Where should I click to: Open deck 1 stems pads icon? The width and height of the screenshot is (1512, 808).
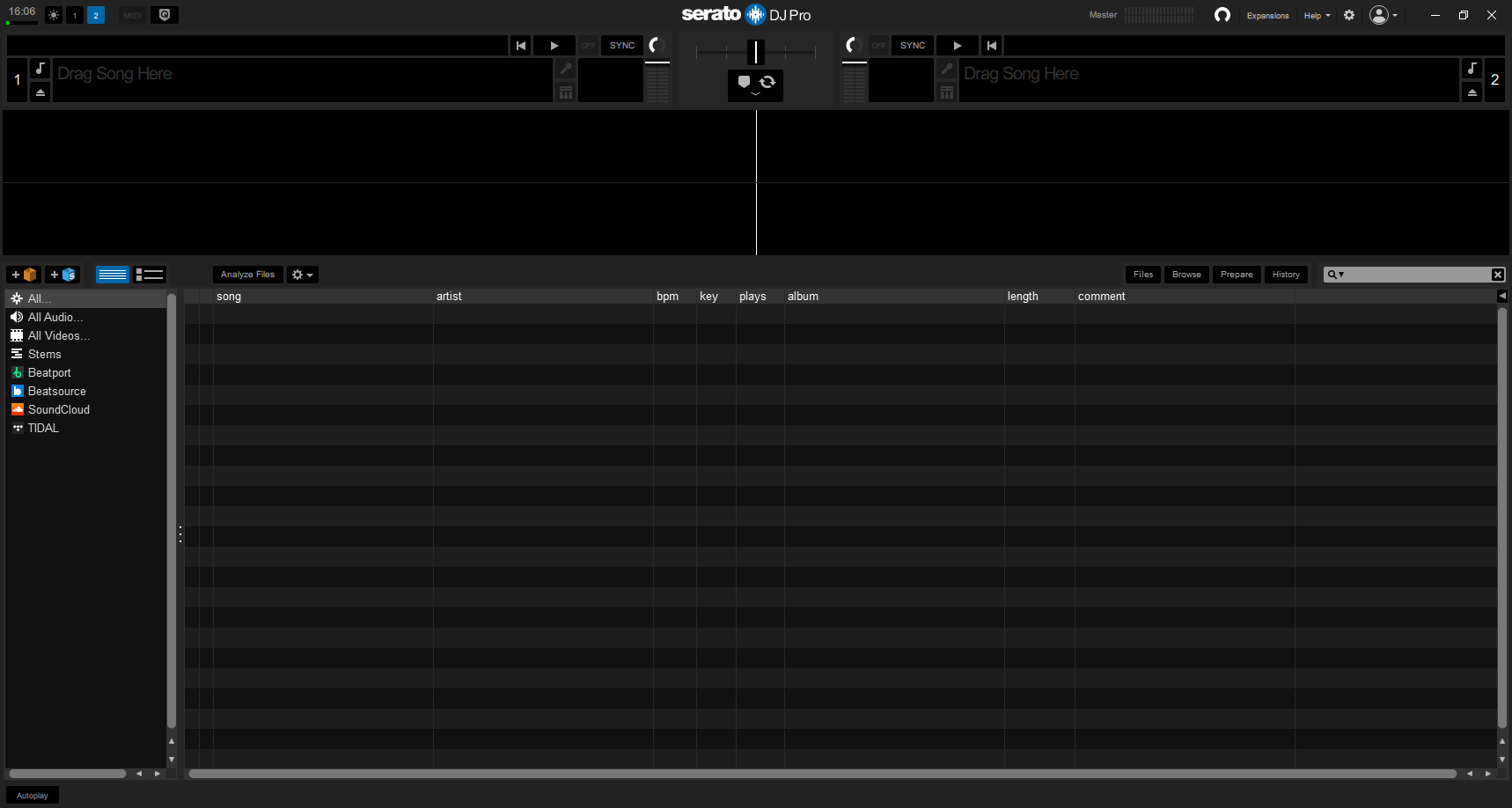tap(566, 92)
